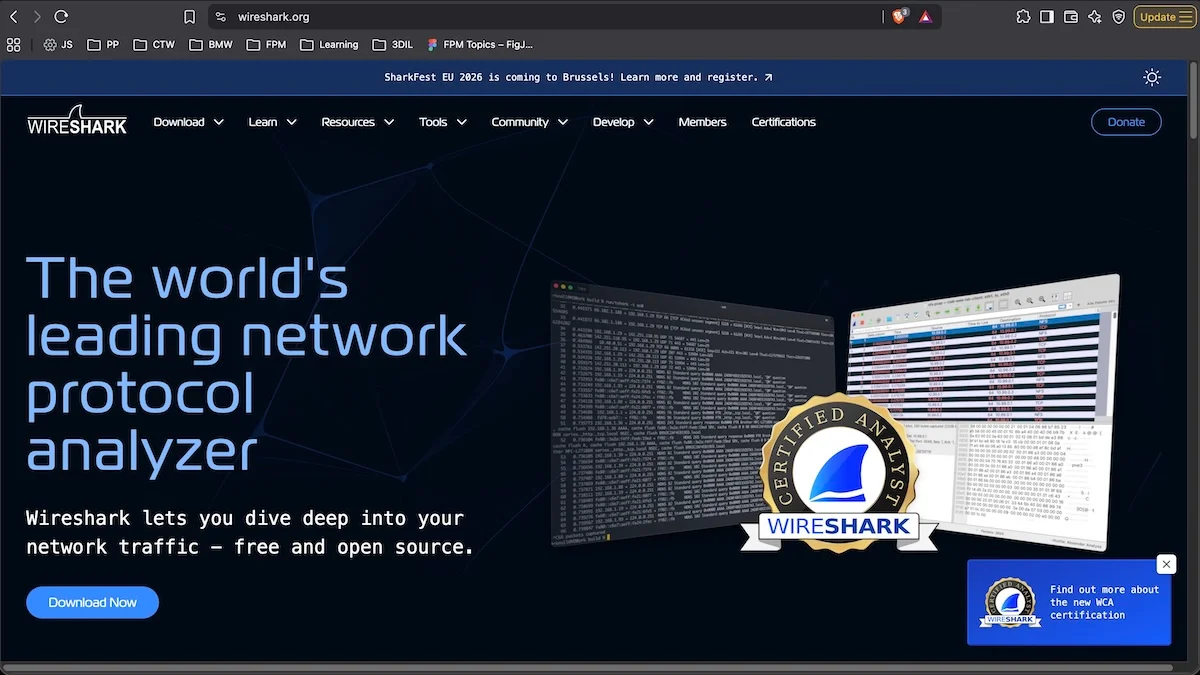This screenshot has height=675, width=1200.
Task: Close the WCA certification popup
Action: 1166,564
